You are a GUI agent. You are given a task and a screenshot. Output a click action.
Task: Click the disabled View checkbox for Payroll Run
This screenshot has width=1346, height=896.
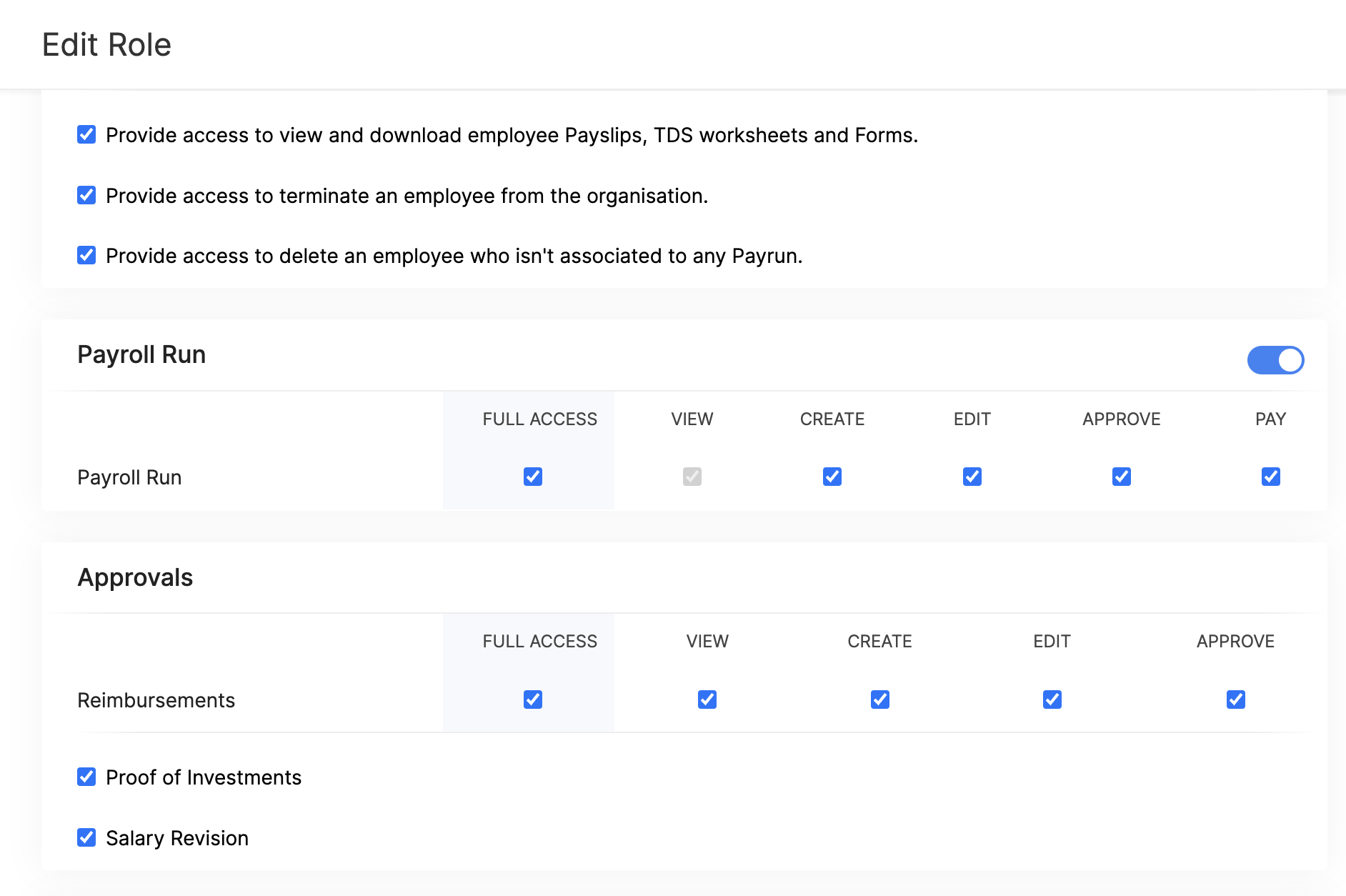[692, 477]
